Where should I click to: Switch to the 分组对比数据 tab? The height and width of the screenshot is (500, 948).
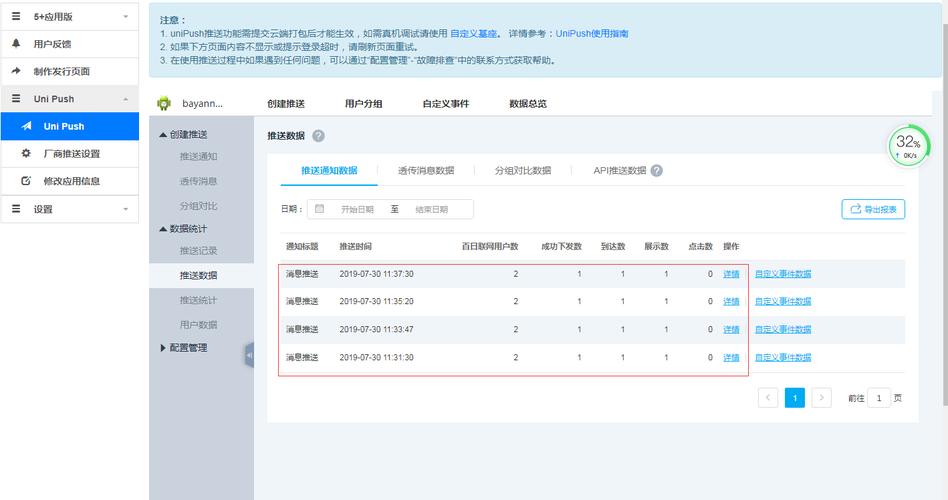(x=522, y=170)
